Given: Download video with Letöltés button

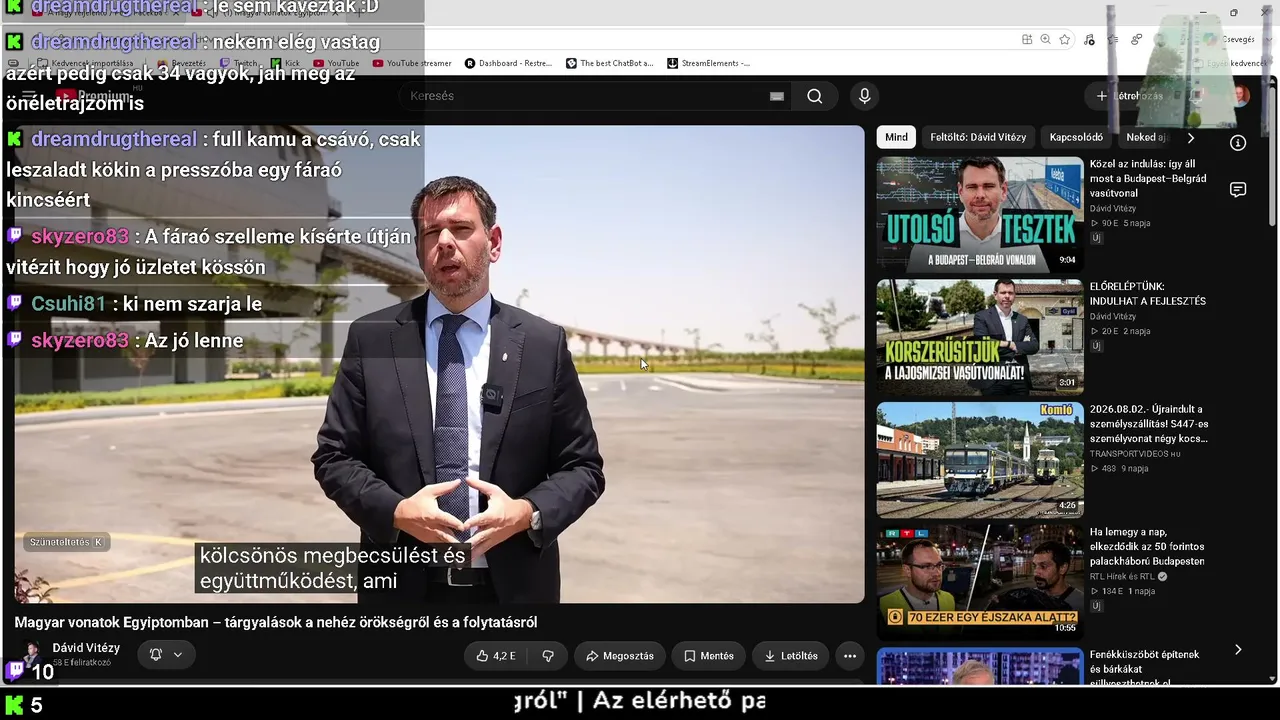Looking at the screenshot, I should [791, 656].
